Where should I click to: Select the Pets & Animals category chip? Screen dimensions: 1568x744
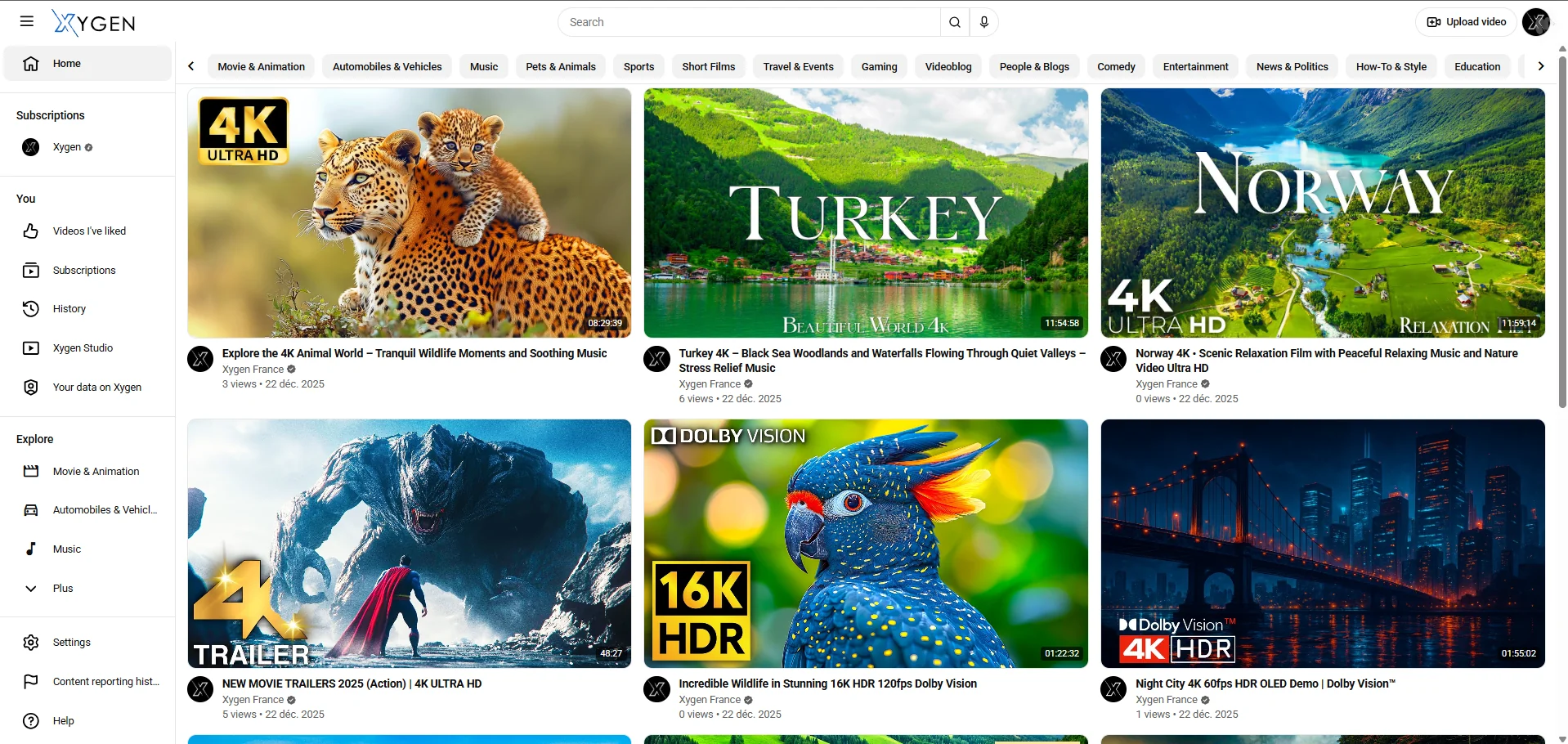pyautogui.click(x=560, y=67)
